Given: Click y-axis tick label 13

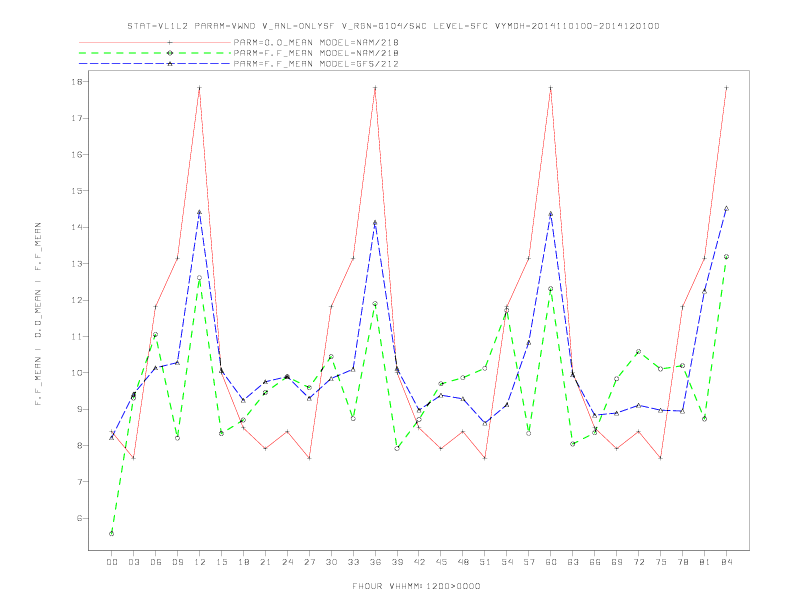Looking at the screenshot, I should click(x=76, y=264).
